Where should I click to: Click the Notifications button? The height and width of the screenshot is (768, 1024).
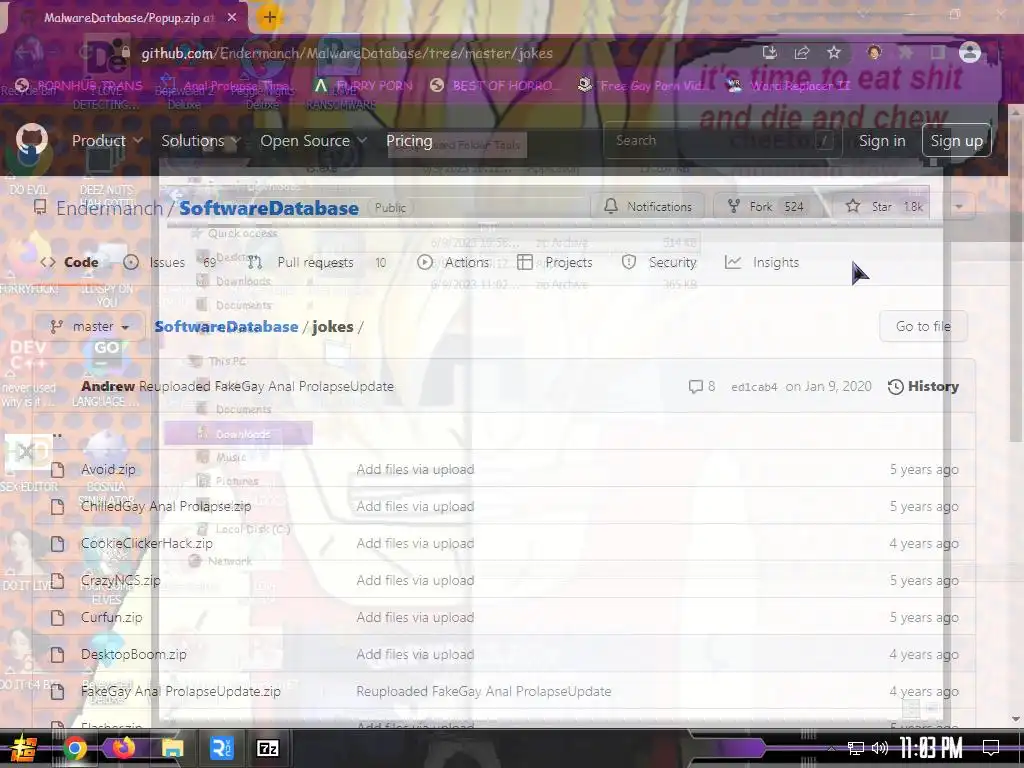(648, 206)
